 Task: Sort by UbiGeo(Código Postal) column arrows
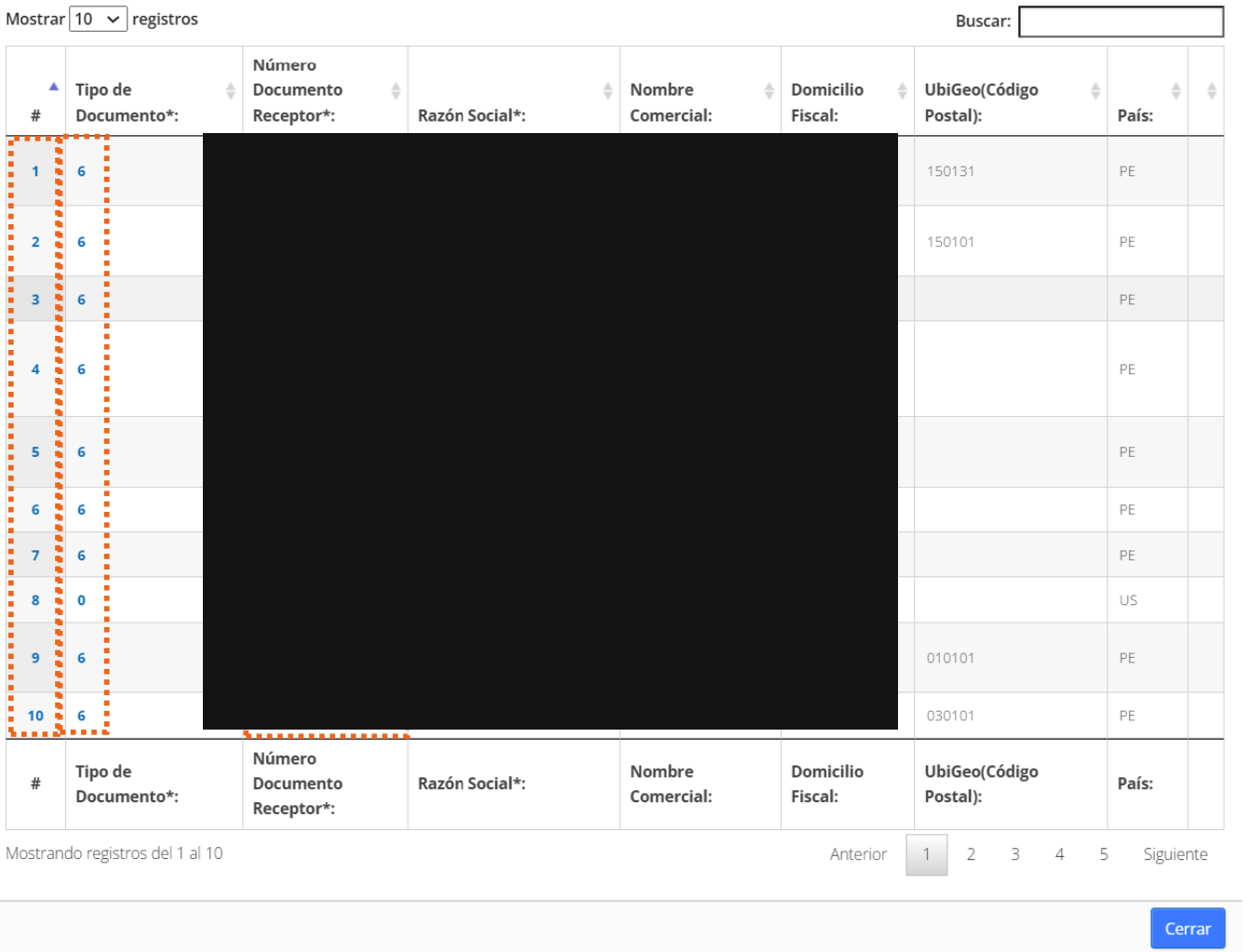1095,90
